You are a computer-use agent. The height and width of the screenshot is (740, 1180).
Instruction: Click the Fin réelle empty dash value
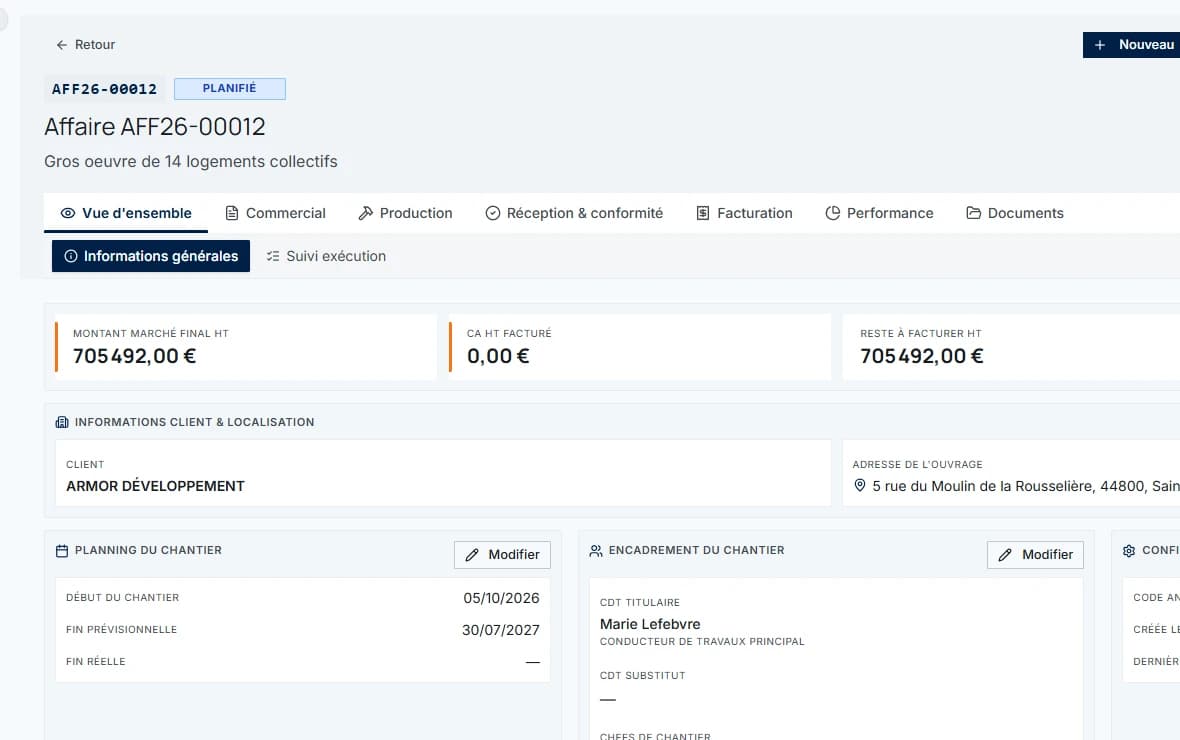(x=533, y=662)
